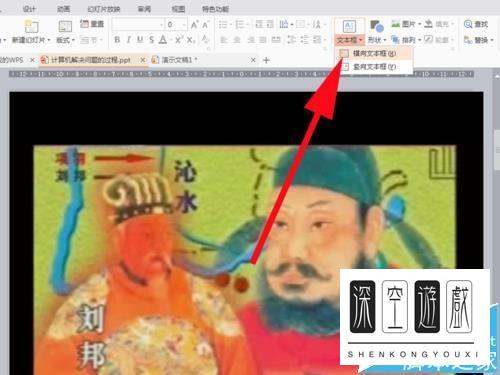
Task: Open the 形状 shapes dropdown
Action: [377, 40]
